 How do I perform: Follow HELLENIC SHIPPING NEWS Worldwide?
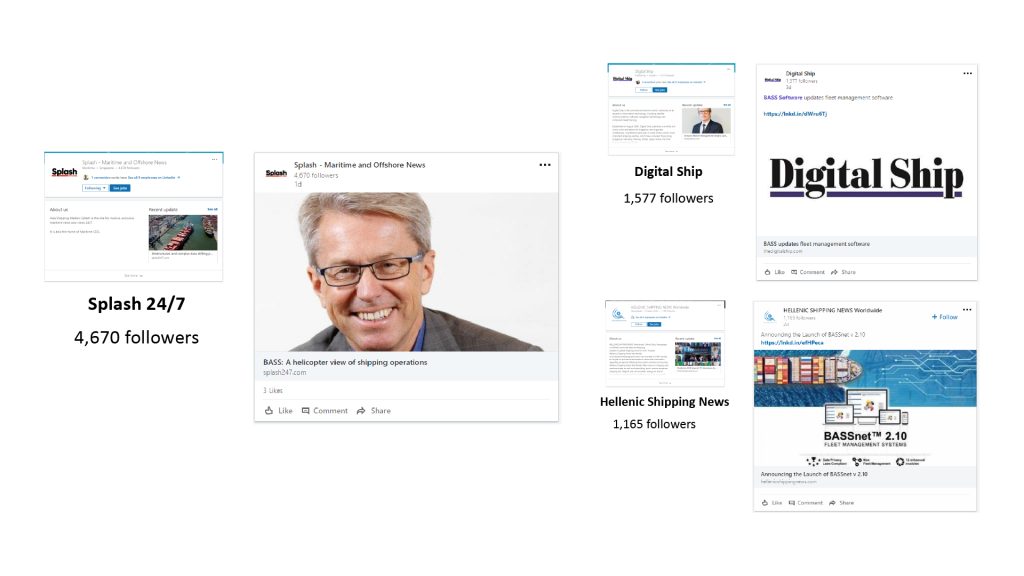click(x=945, y=317)
